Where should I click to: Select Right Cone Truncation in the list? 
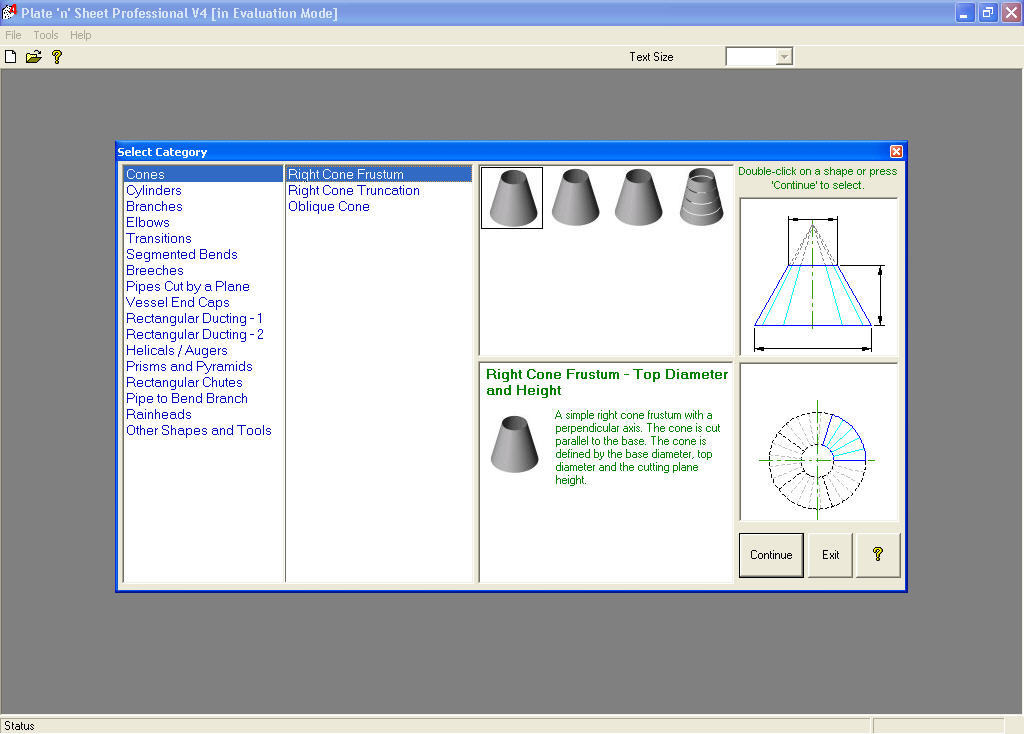pyautogui.click(x=354, y=190)
